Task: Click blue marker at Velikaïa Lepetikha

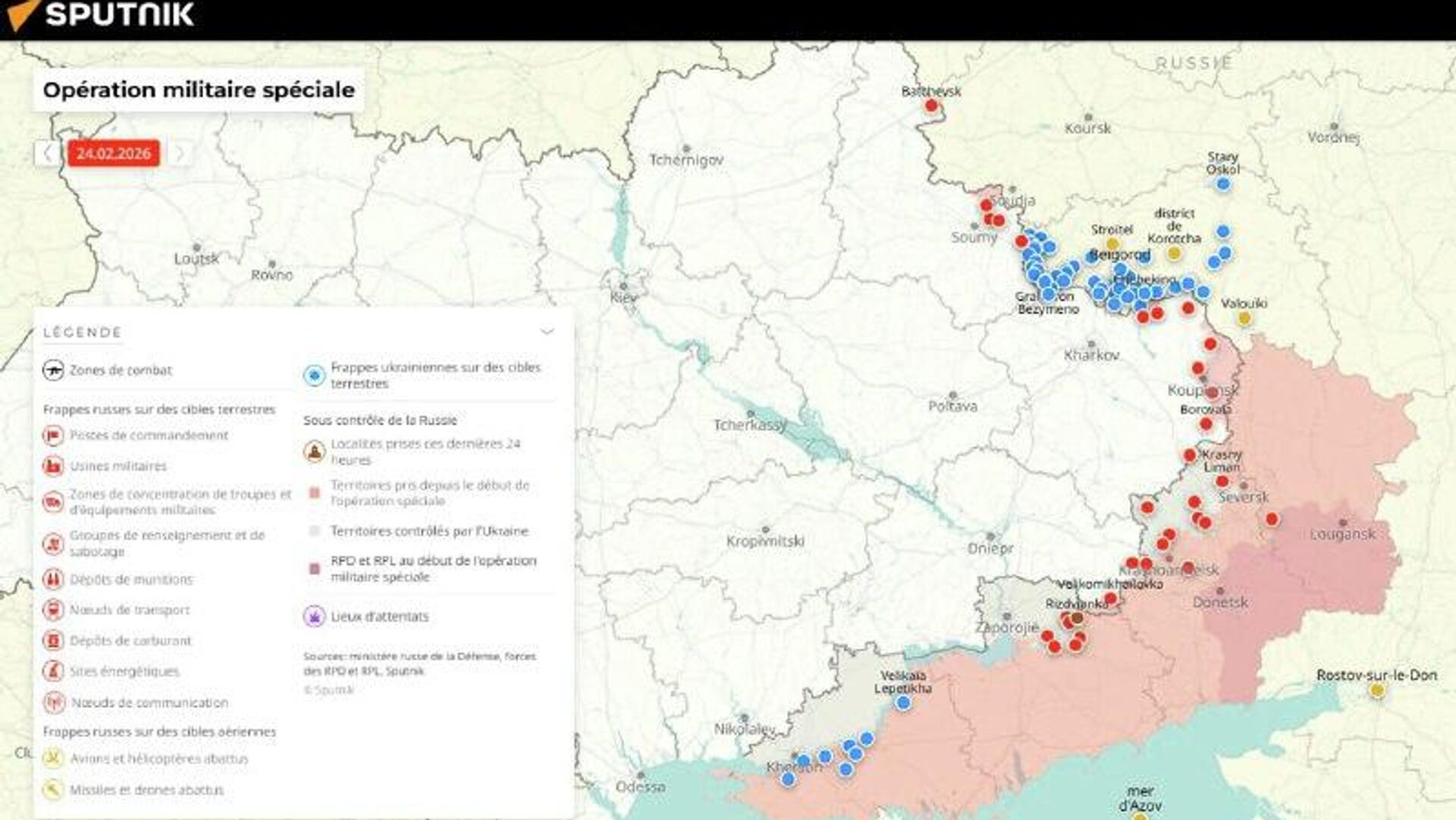Action: click(x=902, y=703)
